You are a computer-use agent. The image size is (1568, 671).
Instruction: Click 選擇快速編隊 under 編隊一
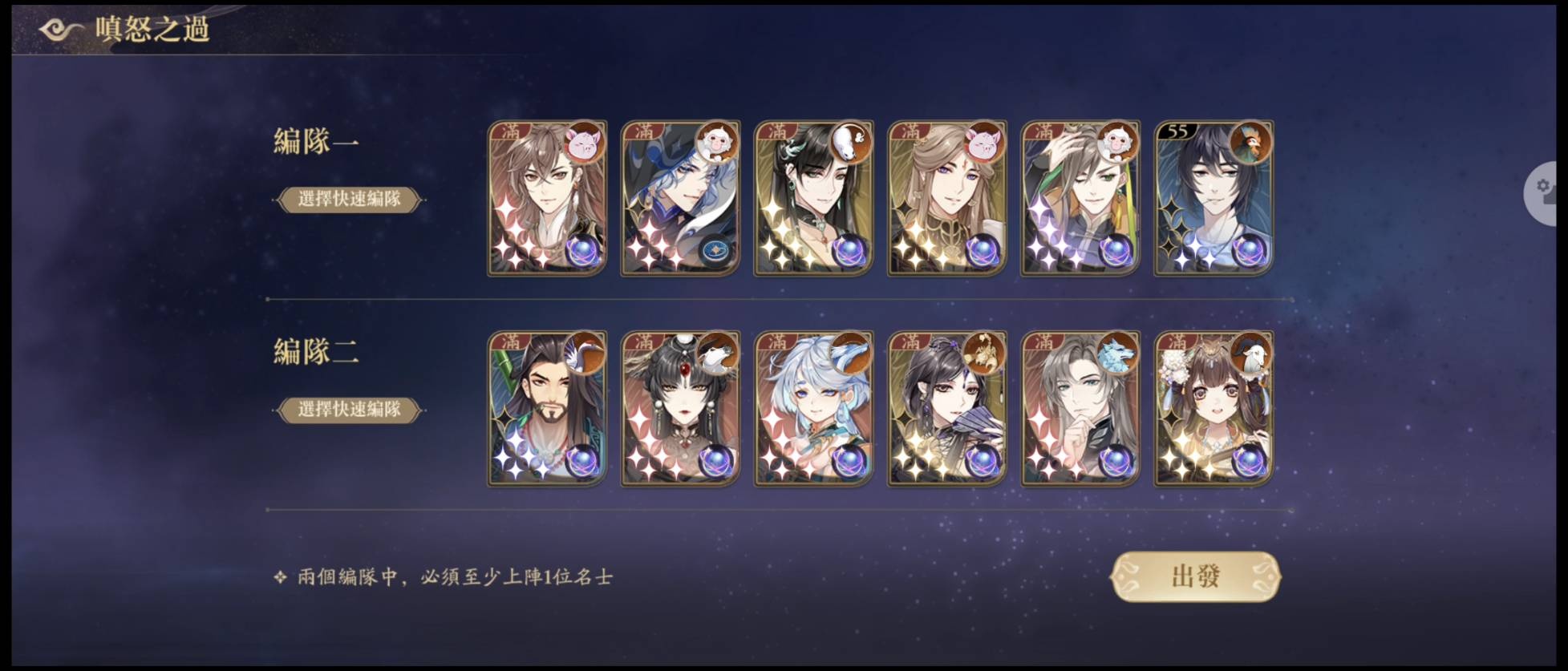click(349, 199)
